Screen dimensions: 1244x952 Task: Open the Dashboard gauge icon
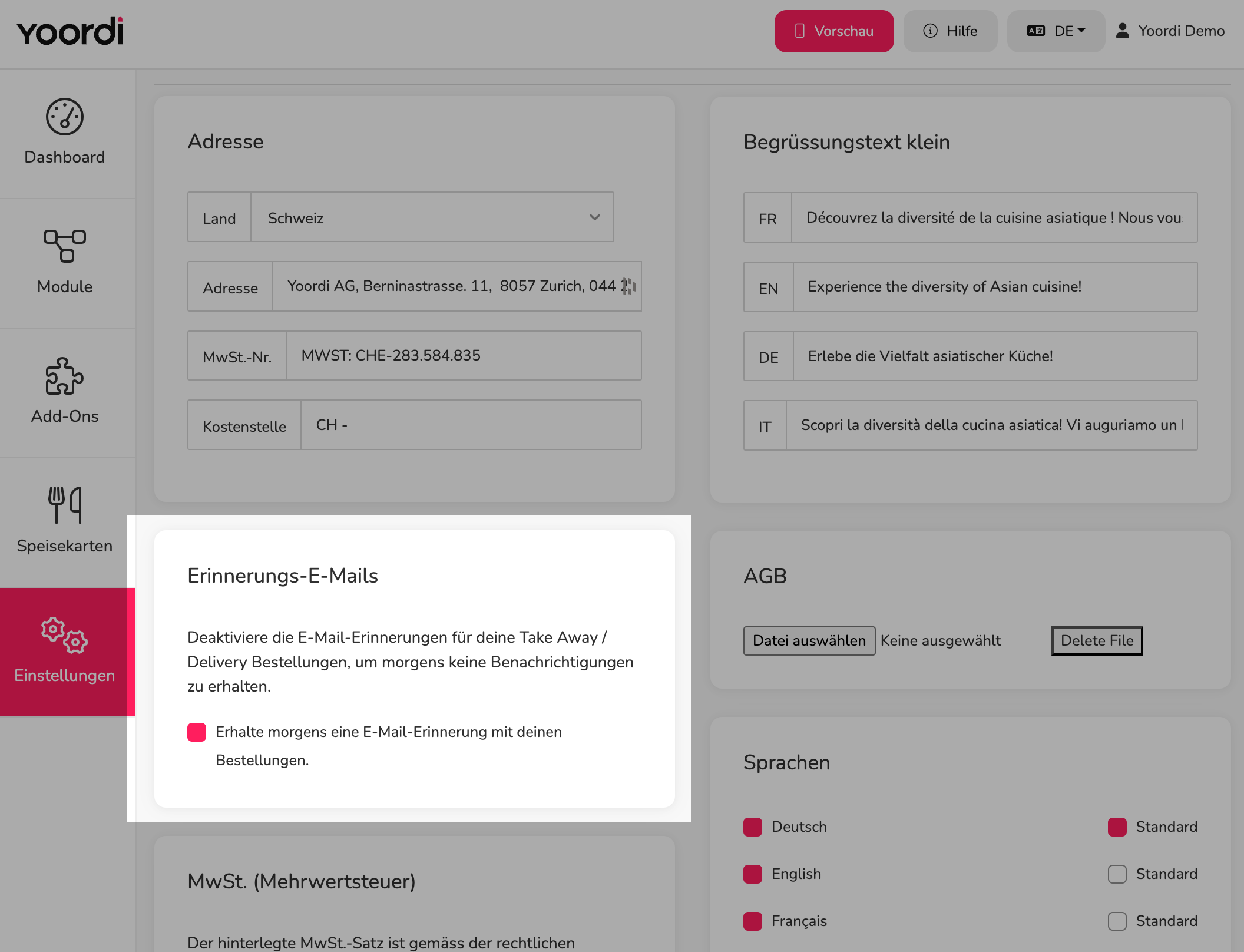65,117
